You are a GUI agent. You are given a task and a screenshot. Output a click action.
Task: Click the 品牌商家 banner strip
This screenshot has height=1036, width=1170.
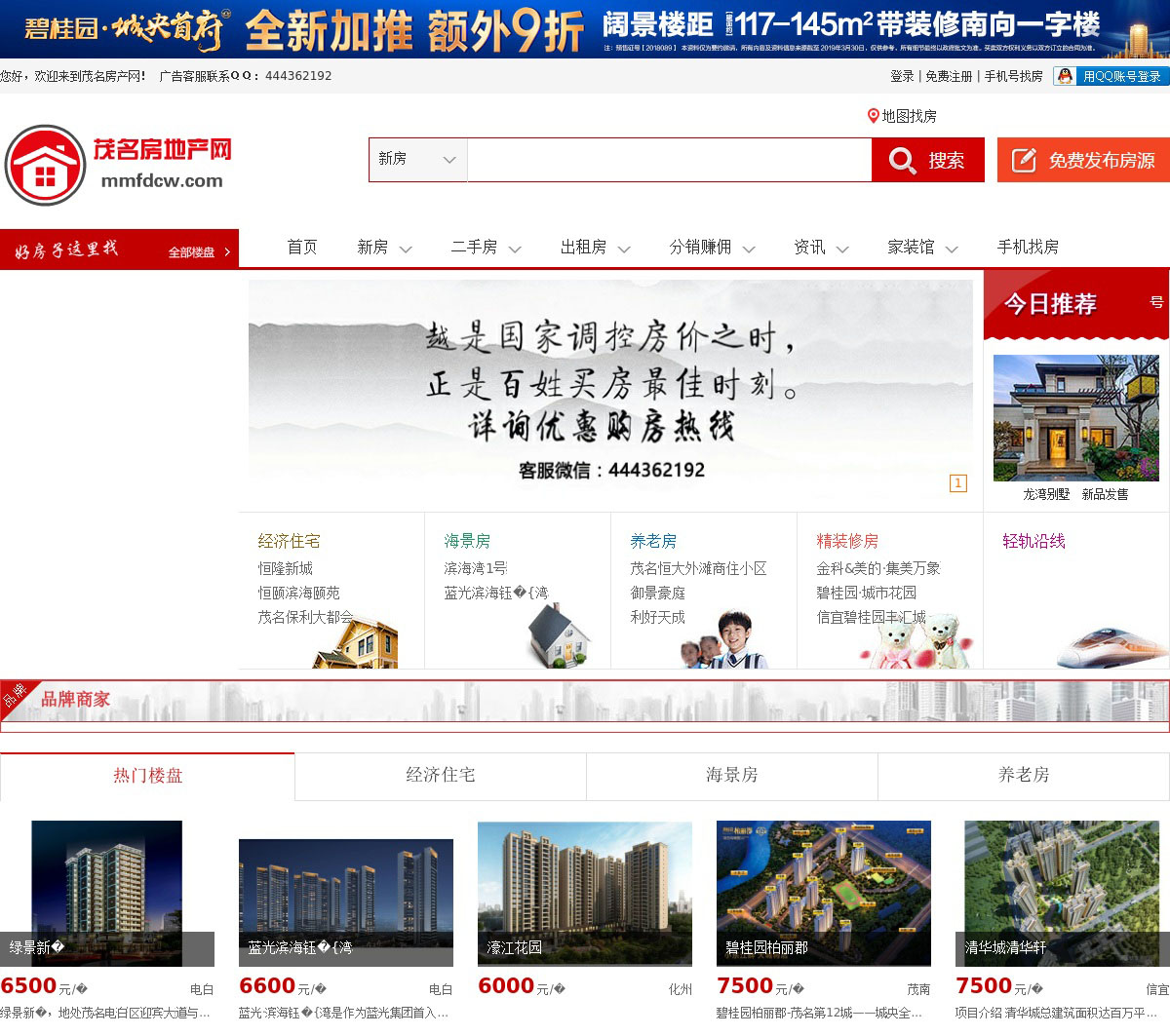pos(585,701)
